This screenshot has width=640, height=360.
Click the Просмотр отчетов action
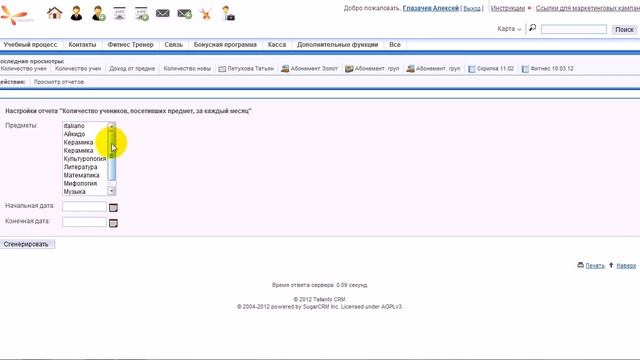59,82
